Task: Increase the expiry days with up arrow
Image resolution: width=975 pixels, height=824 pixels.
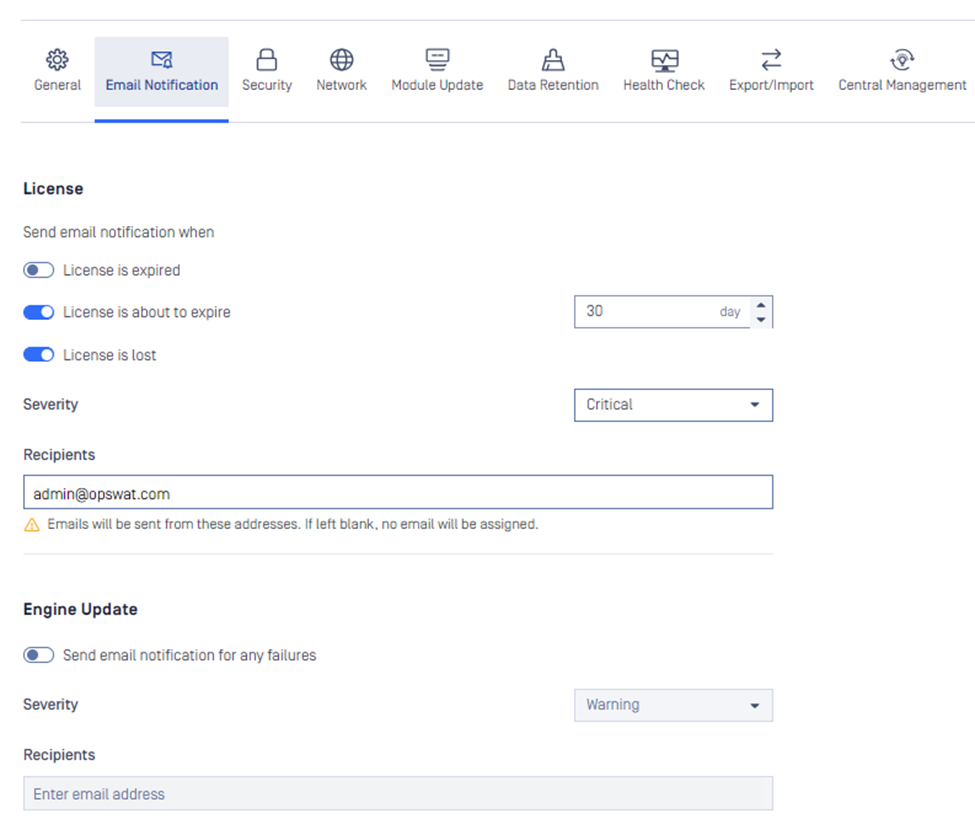Action: pos(761,305)
